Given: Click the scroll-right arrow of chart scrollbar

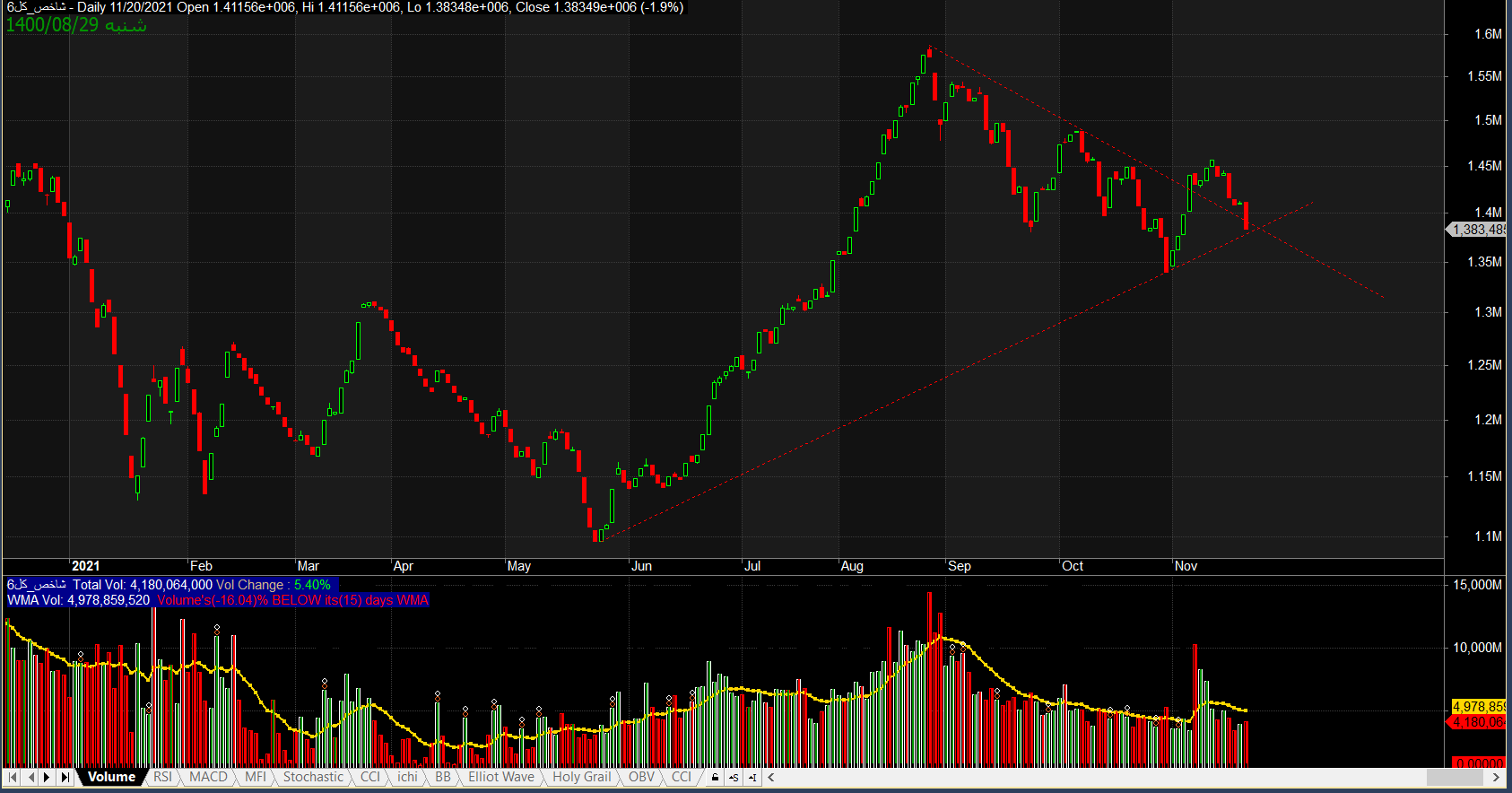Looking at the screenshot, I should point(1497,778).
